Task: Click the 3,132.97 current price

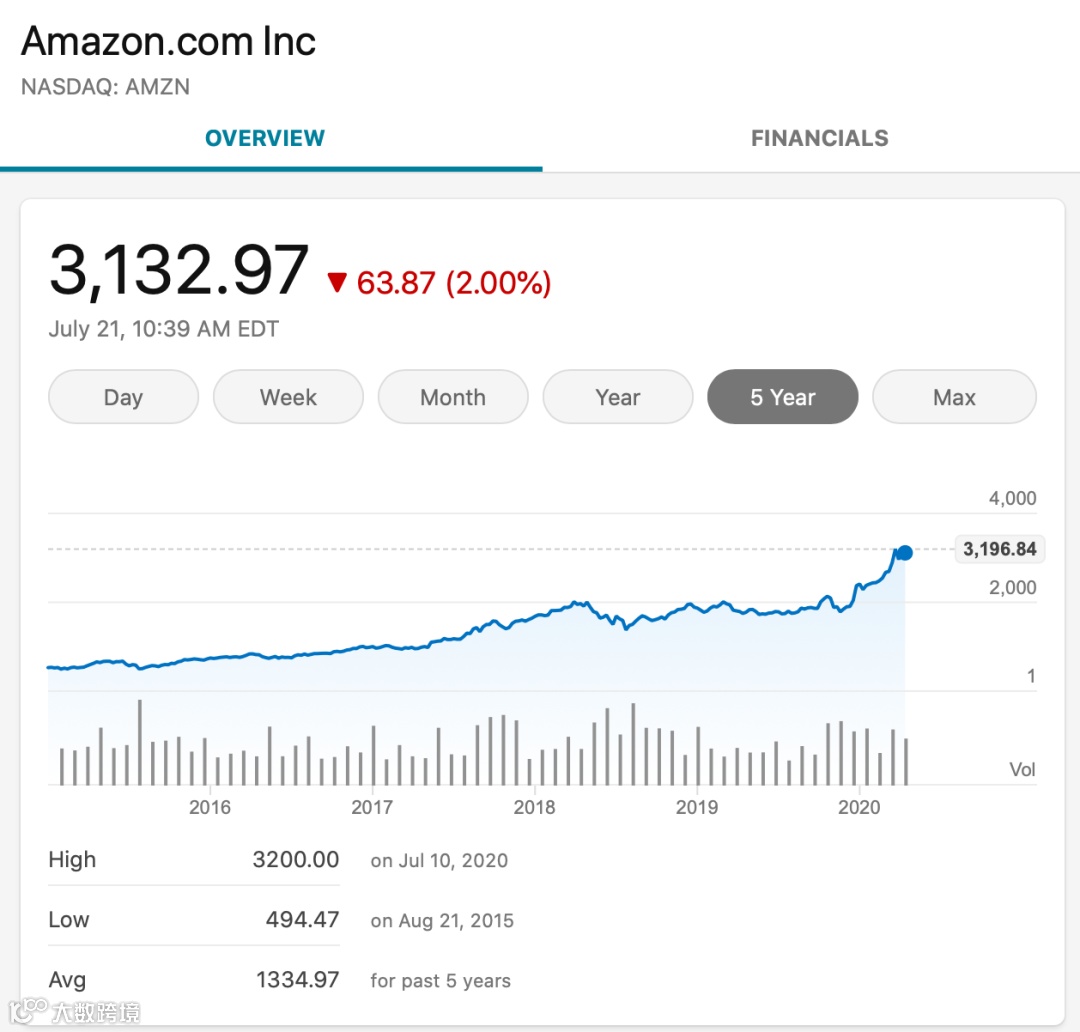Action: [178, 270]
